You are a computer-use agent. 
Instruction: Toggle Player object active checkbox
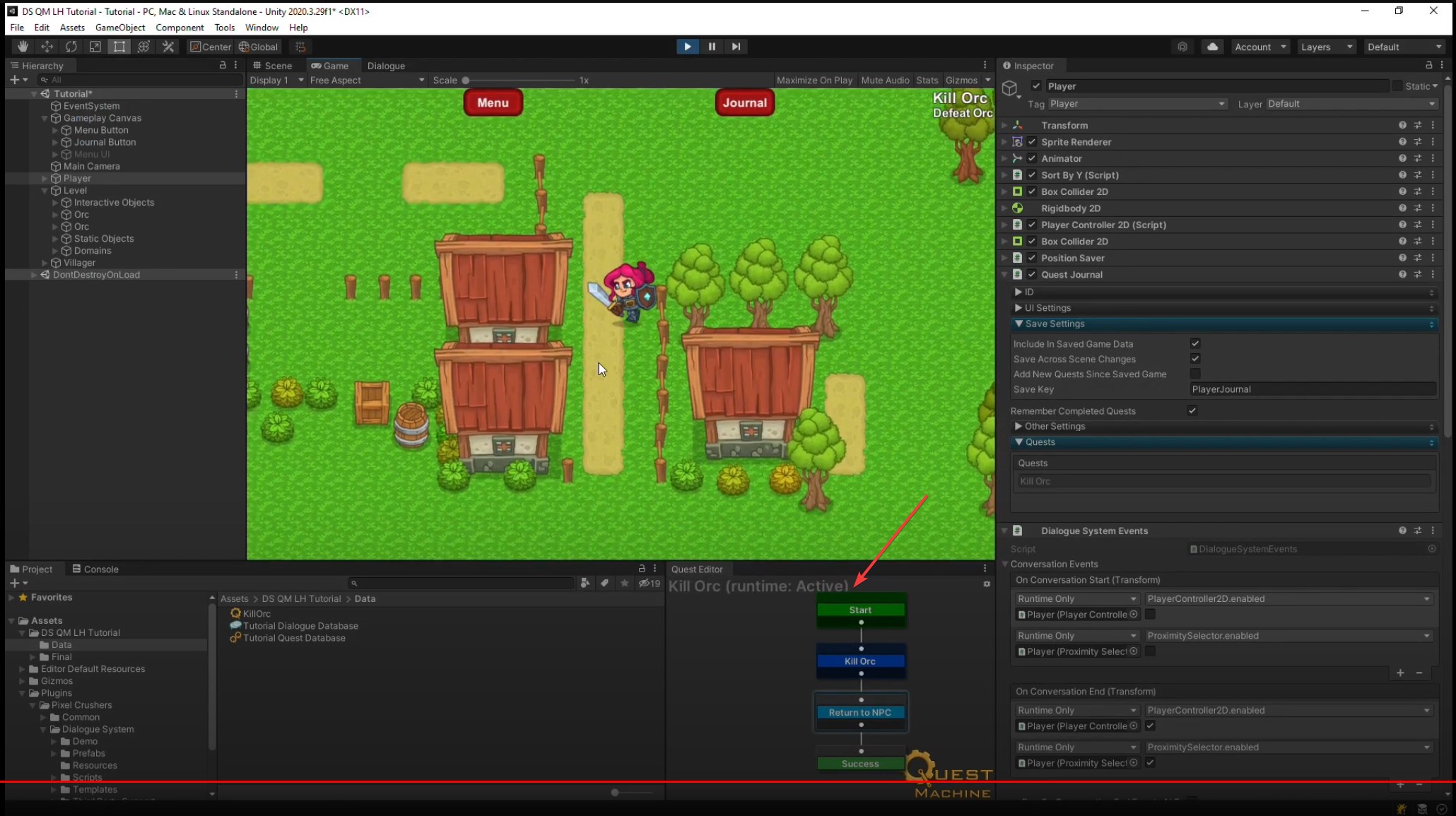[x=1036, y=85]
